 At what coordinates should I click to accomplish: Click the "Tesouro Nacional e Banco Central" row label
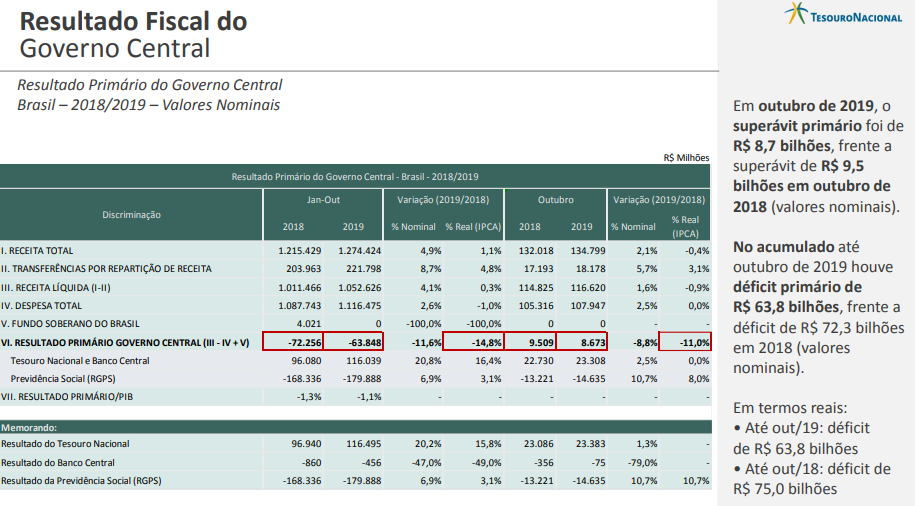point(80,361)
